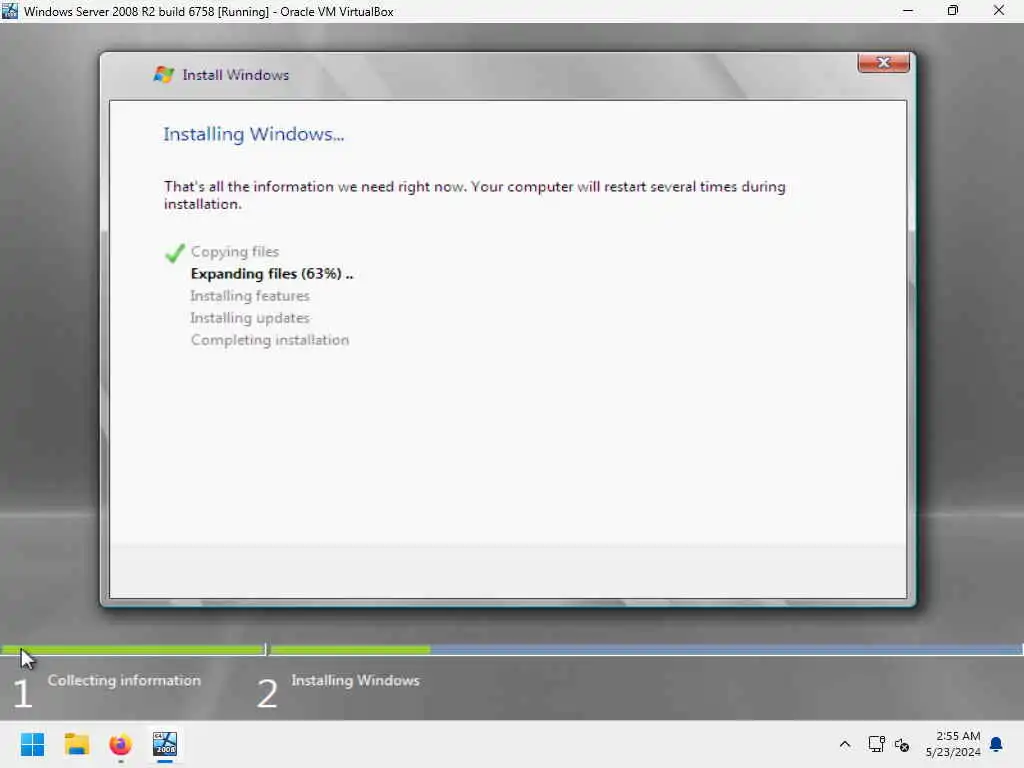1024x768 pixels.
Task: Close the Install Windows dialog
Action: pyautogui.click(x=884, y=62)
